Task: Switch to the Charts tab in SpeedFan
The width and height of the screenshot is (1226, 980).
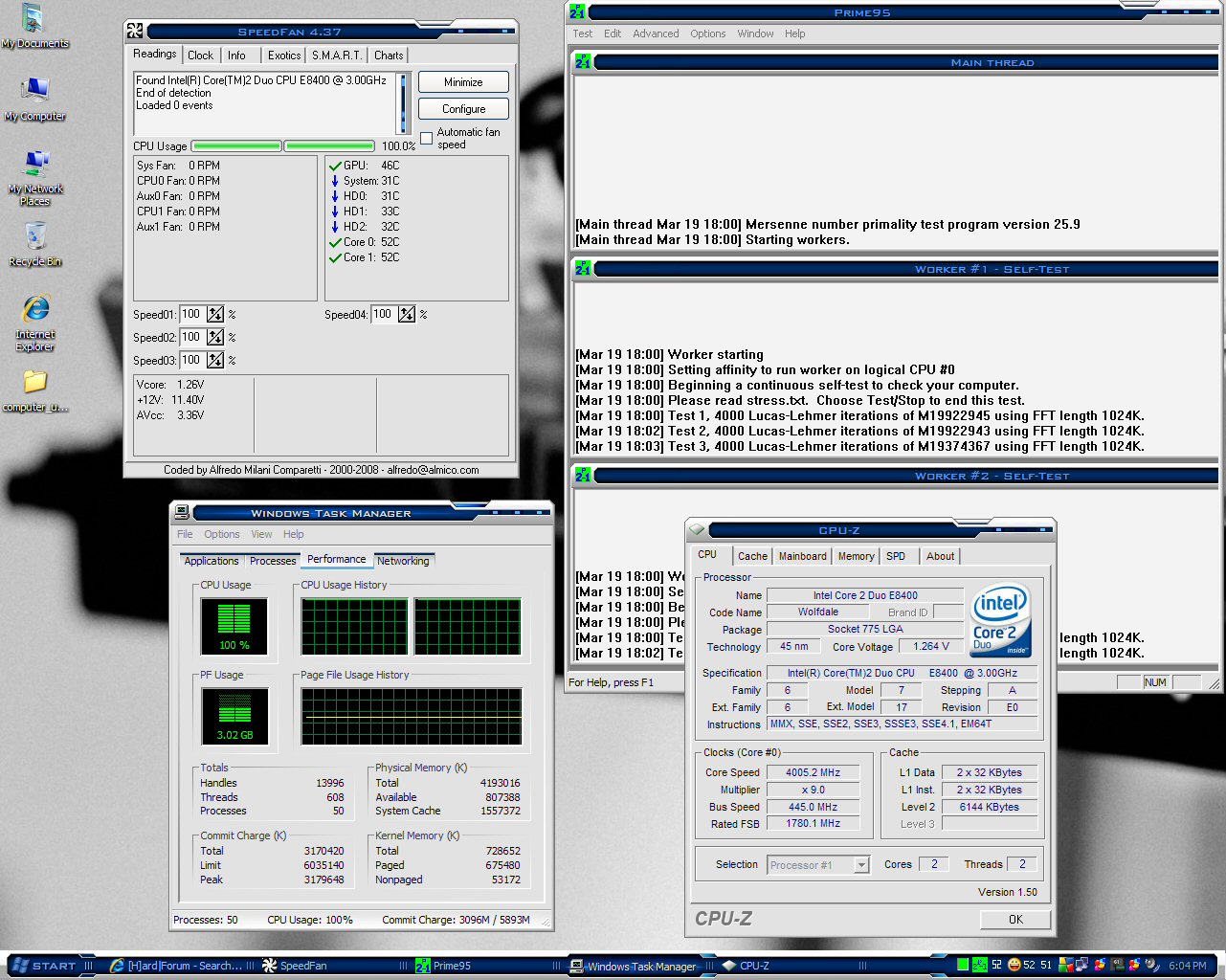Action: point(389,56)
